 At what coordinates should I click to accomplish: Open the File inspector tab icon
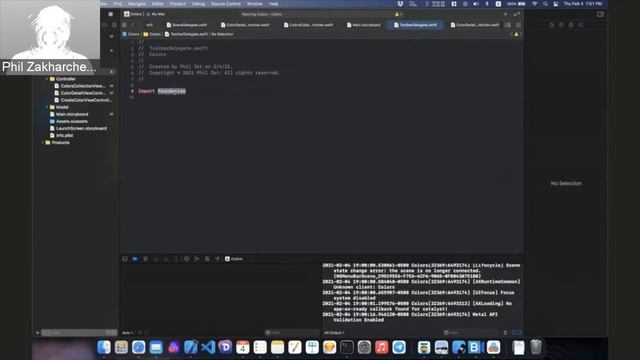click(x=552, y=25)
